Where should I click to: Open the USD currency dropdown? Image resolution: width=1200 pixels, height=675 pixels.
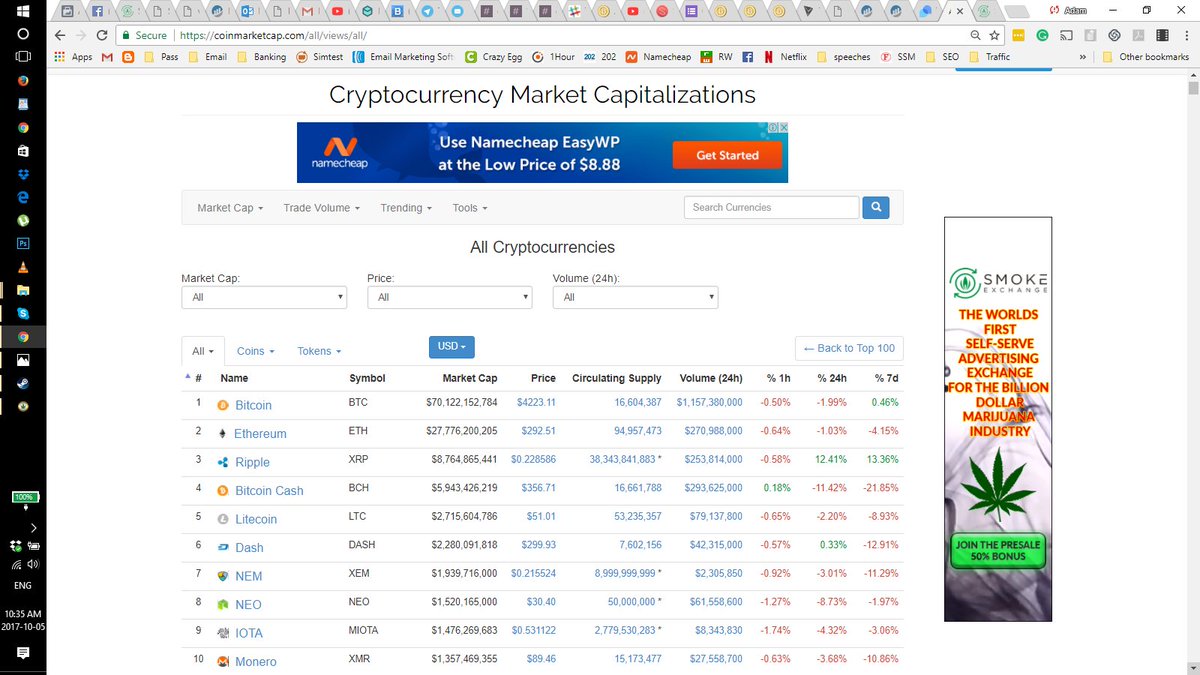pyautogui.click(x=452, y=346)
